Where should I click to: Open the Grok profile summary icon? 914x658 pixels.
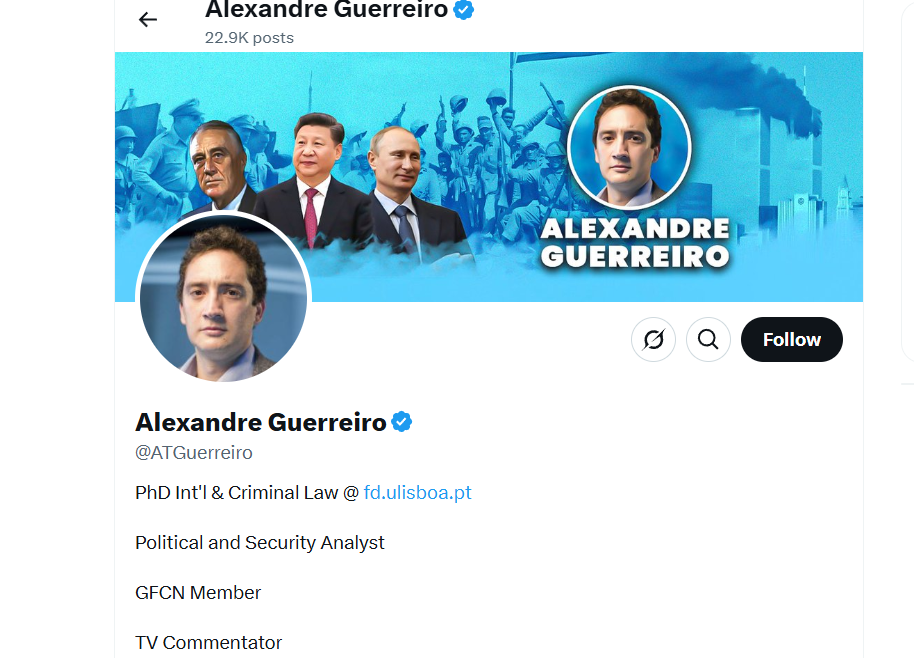pyautogui.click(x=653, y=339)
